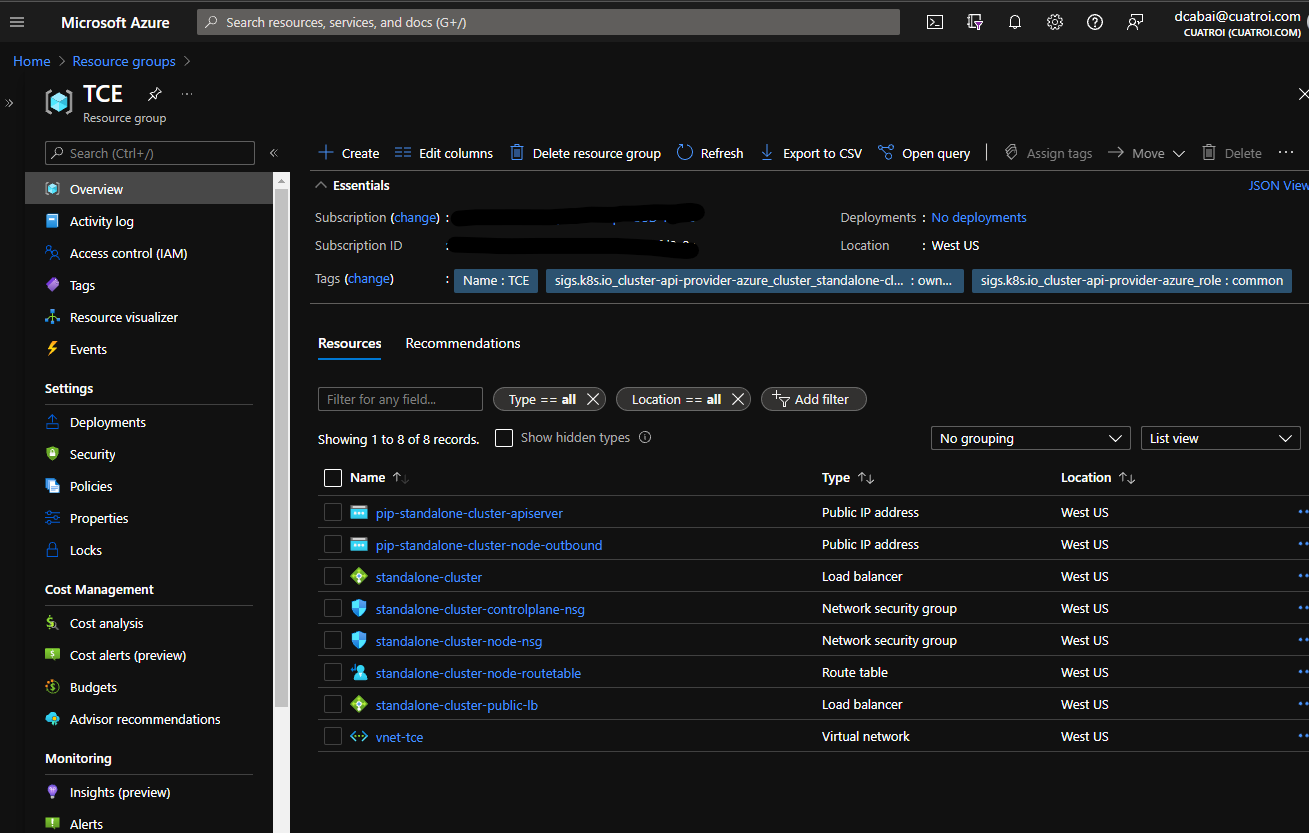Open the Help question mark icon
Image resolution: width=1309 pixels, height=833 pixels.
(x=1095, y=22)
